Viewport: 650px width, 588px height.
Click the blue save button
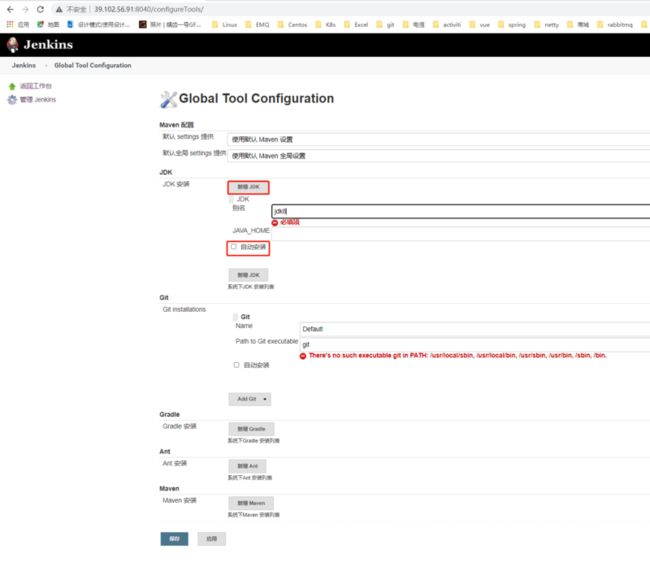175,539
